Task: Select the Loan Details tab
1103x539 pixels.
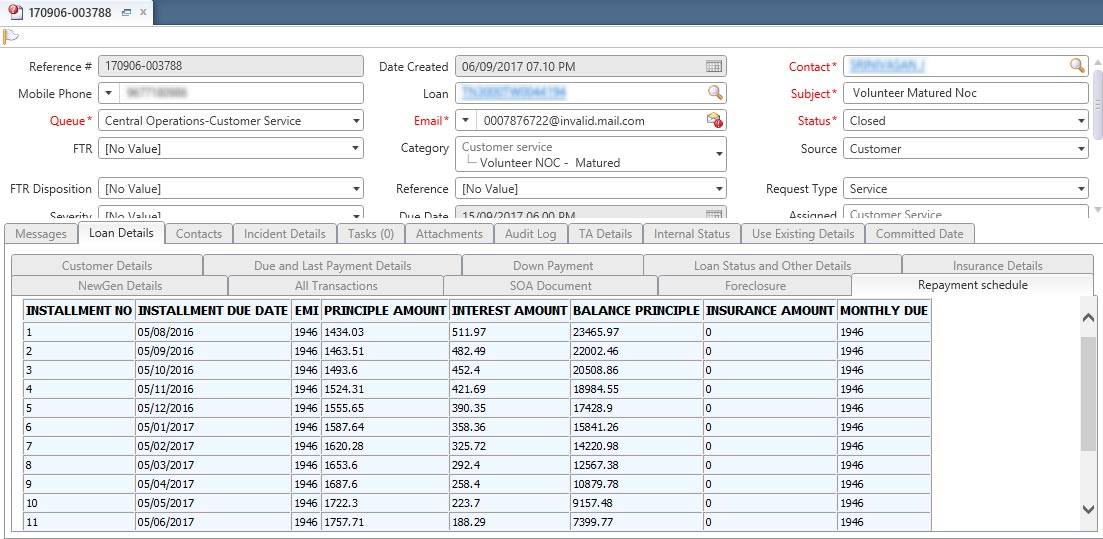Action: 121,233
